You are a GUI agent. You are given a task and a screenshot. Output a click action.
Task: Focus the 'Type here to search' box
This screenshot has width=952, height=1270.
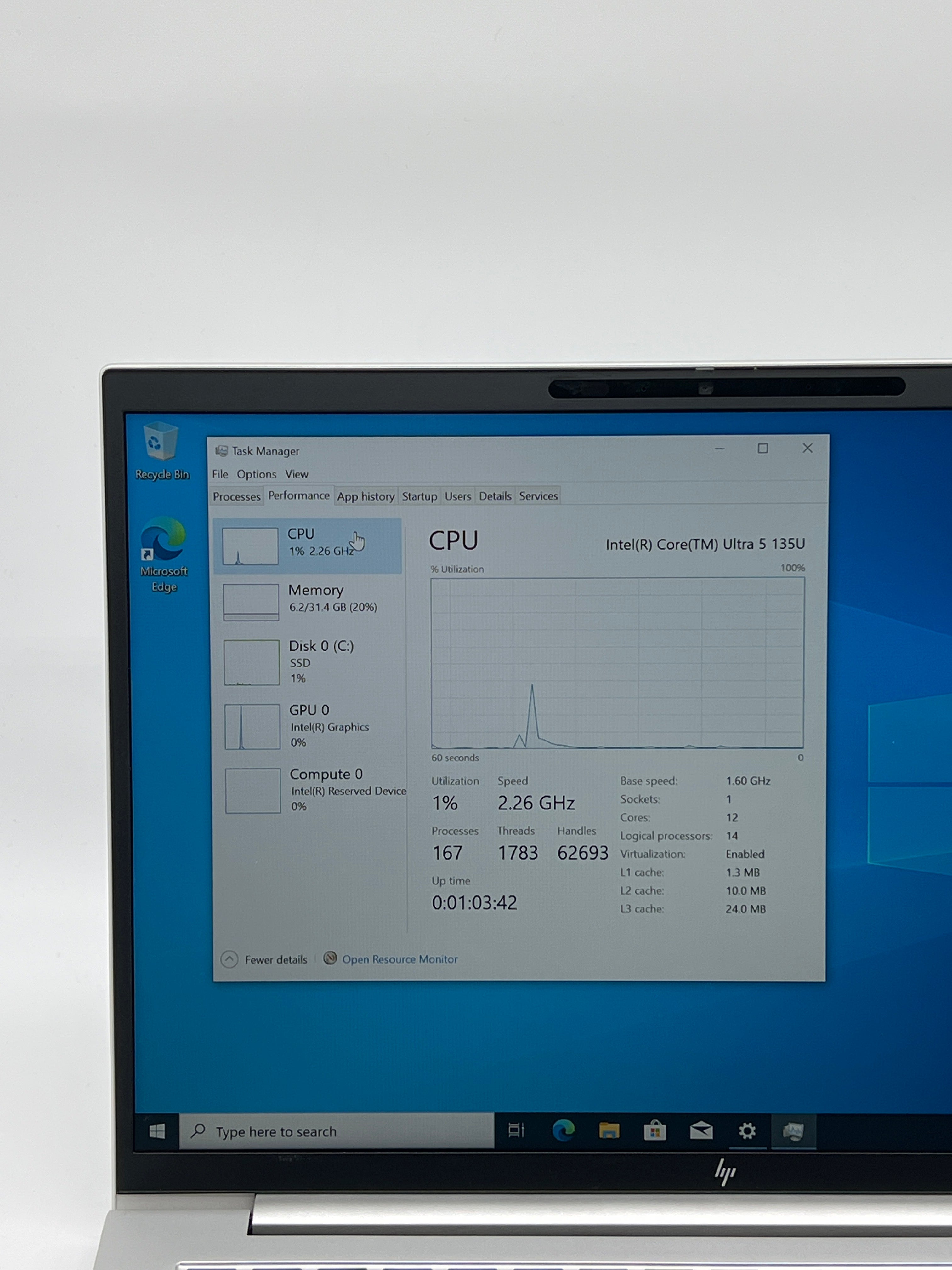[x=337, y=1131]
